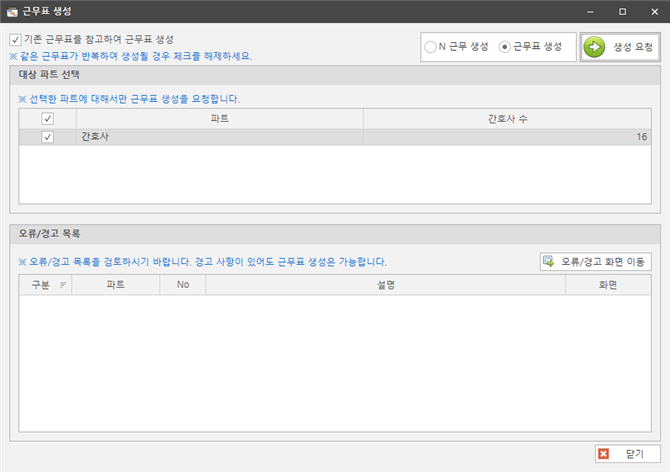Viewport: 670px width, 472px height.
Task: Select the N 근무 생성 radio option
Action: [x=430, y=47]
